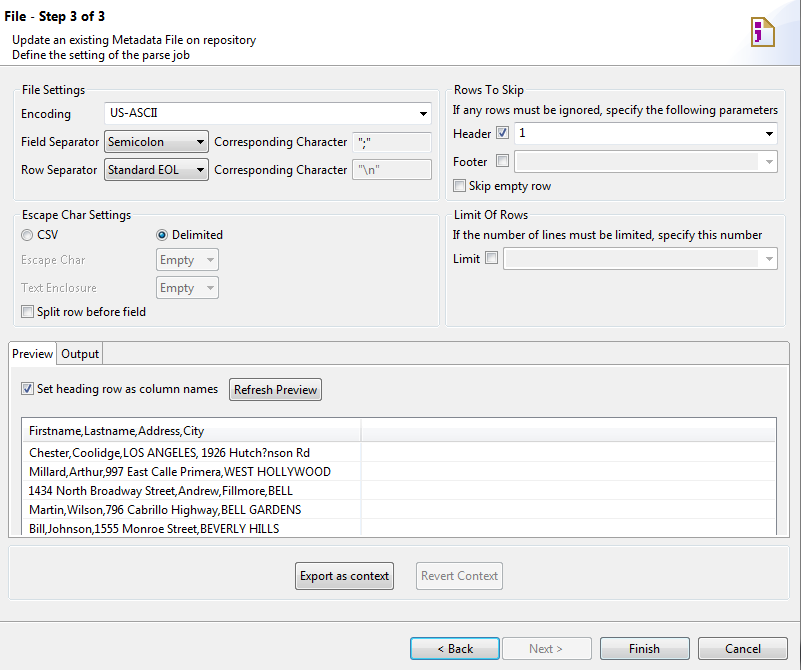Expand the Header rows dropdown
Screen dimensions: 801x670
pos(769,133)
